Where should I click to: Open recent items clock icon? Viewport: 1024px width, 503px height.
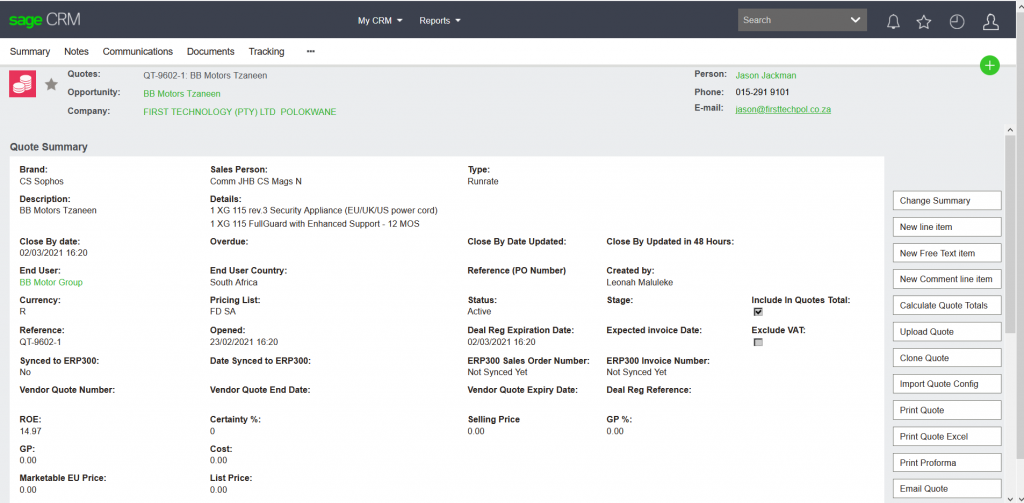957,21
